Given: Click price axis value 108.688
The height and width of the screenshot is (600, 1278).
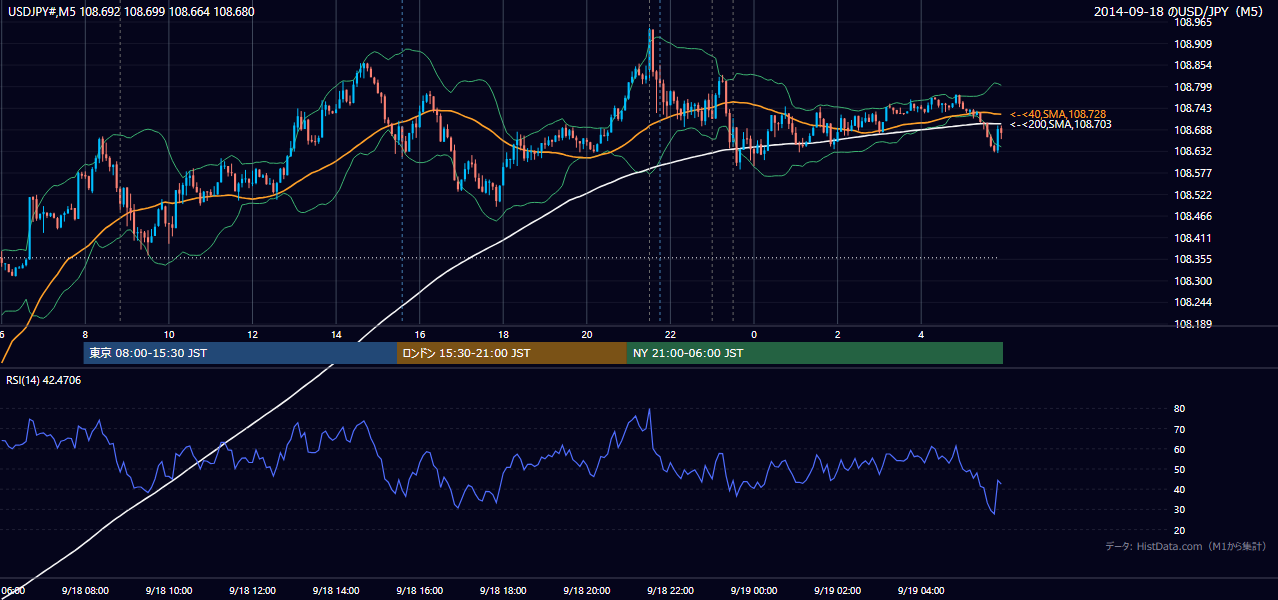Looking at the screenshot, I should [x=1193, y=130].
